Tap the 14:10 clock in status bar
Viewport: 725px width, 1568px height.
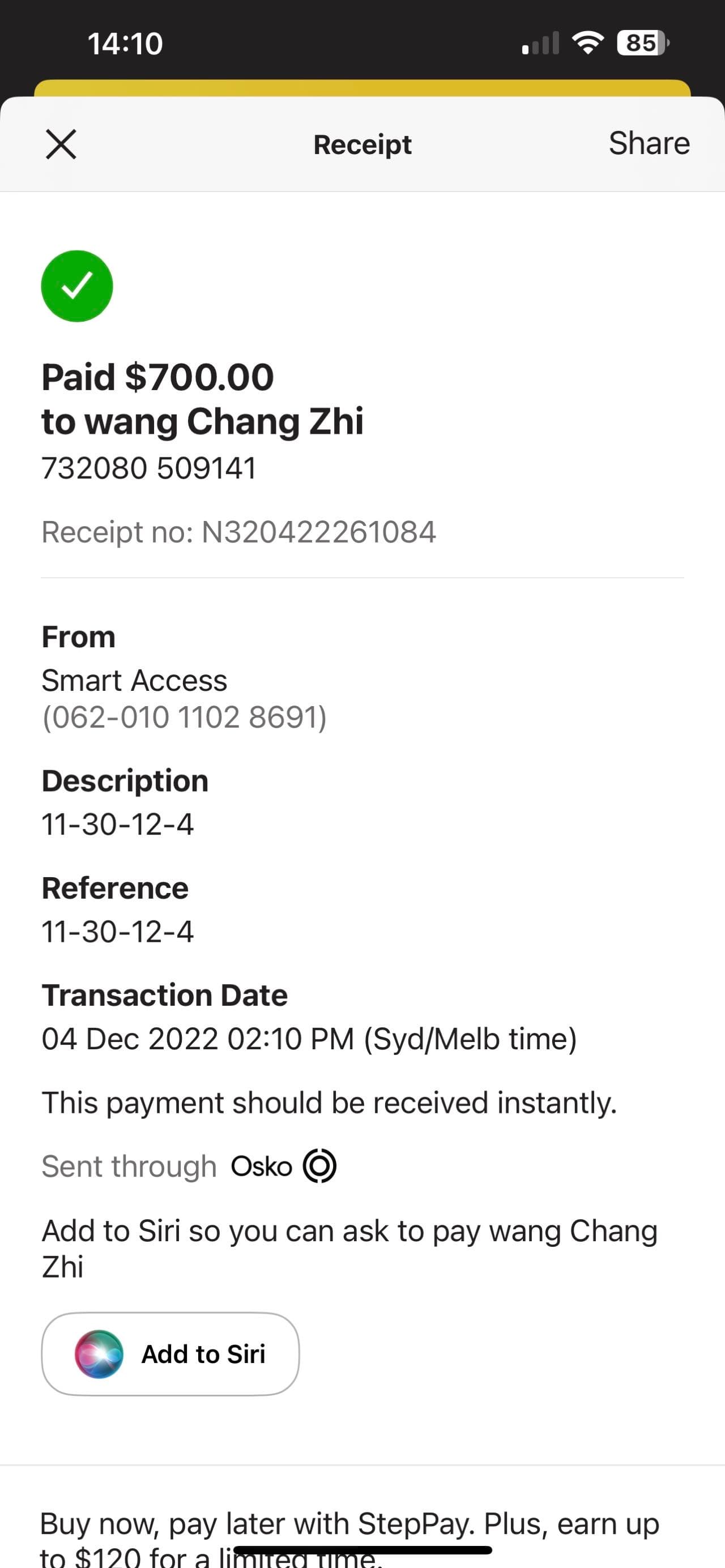coord(125,44)
